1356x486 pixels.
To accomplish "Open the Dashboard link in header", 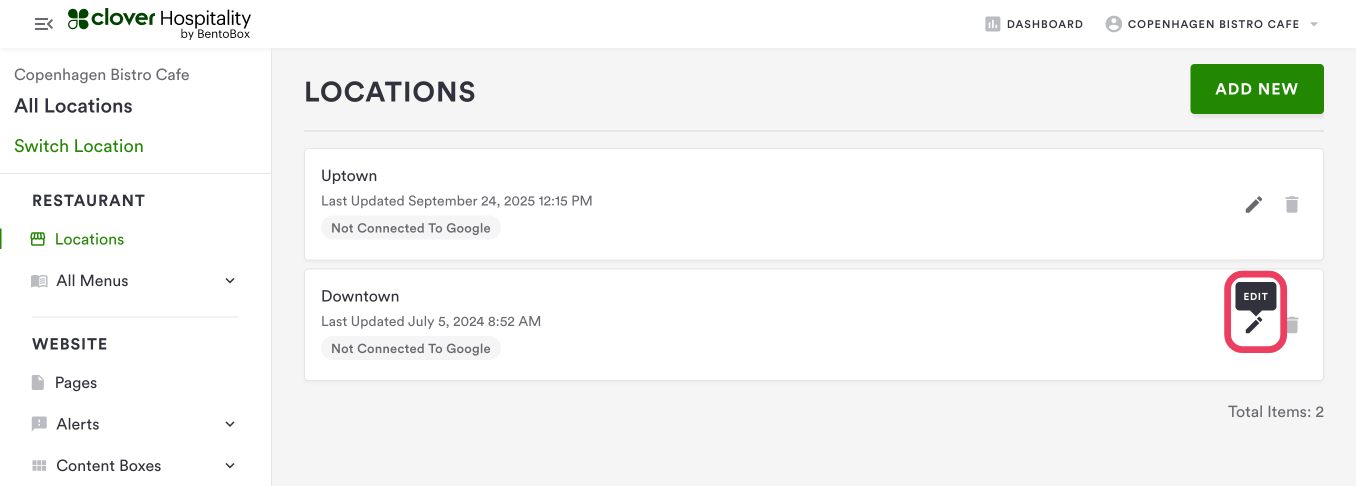I will point(1044,24).
